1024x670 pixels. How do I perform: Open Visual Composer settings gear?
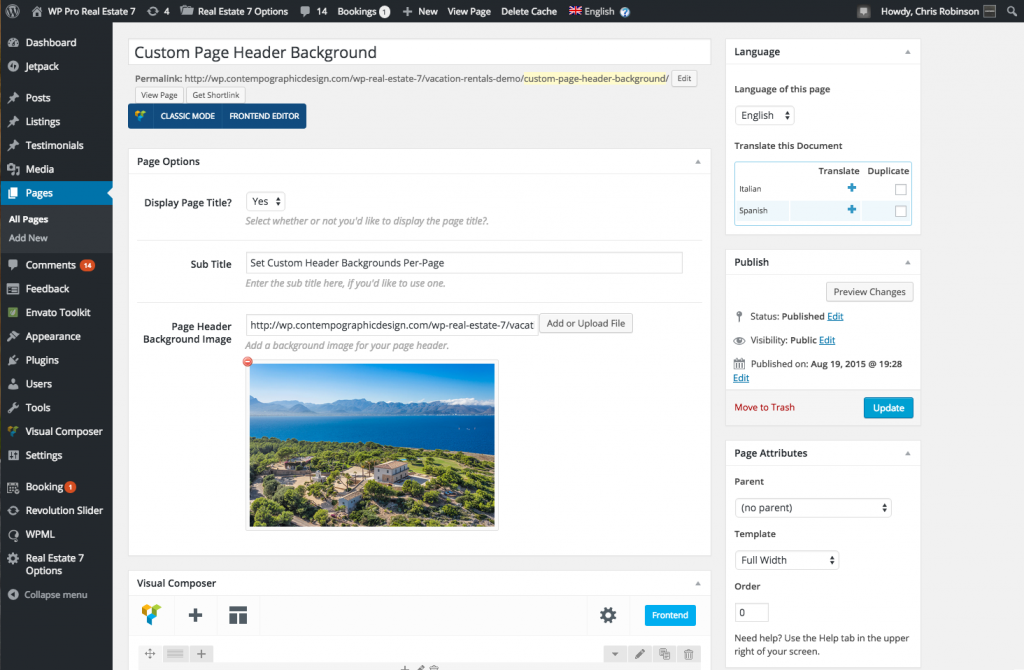tap(607, 615)
